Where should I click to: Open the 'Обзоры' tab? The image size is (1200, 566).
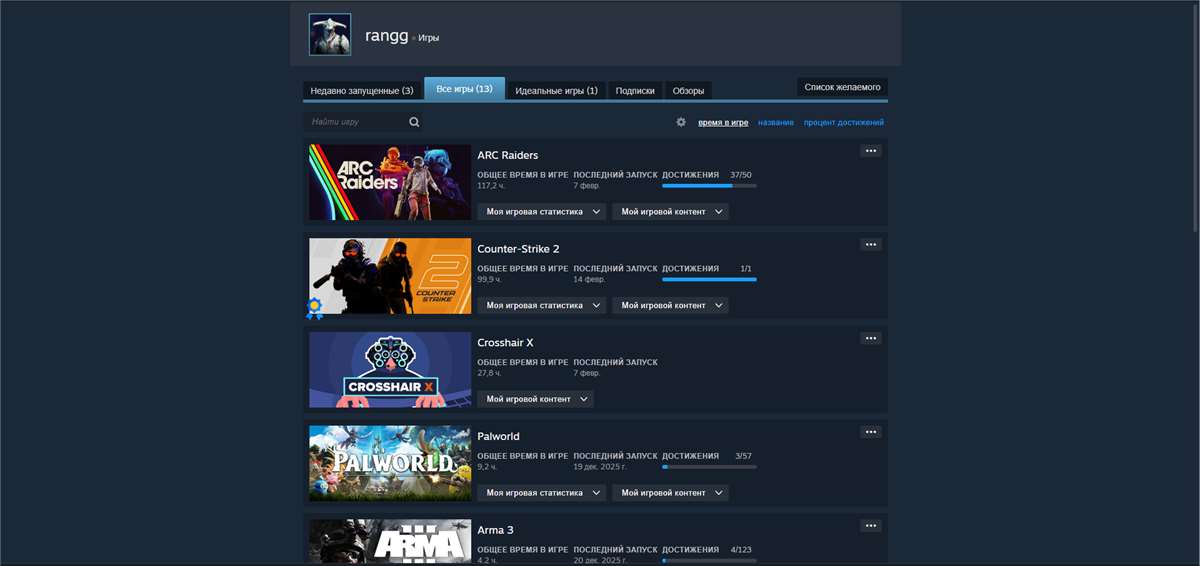[x=688, y=90]
